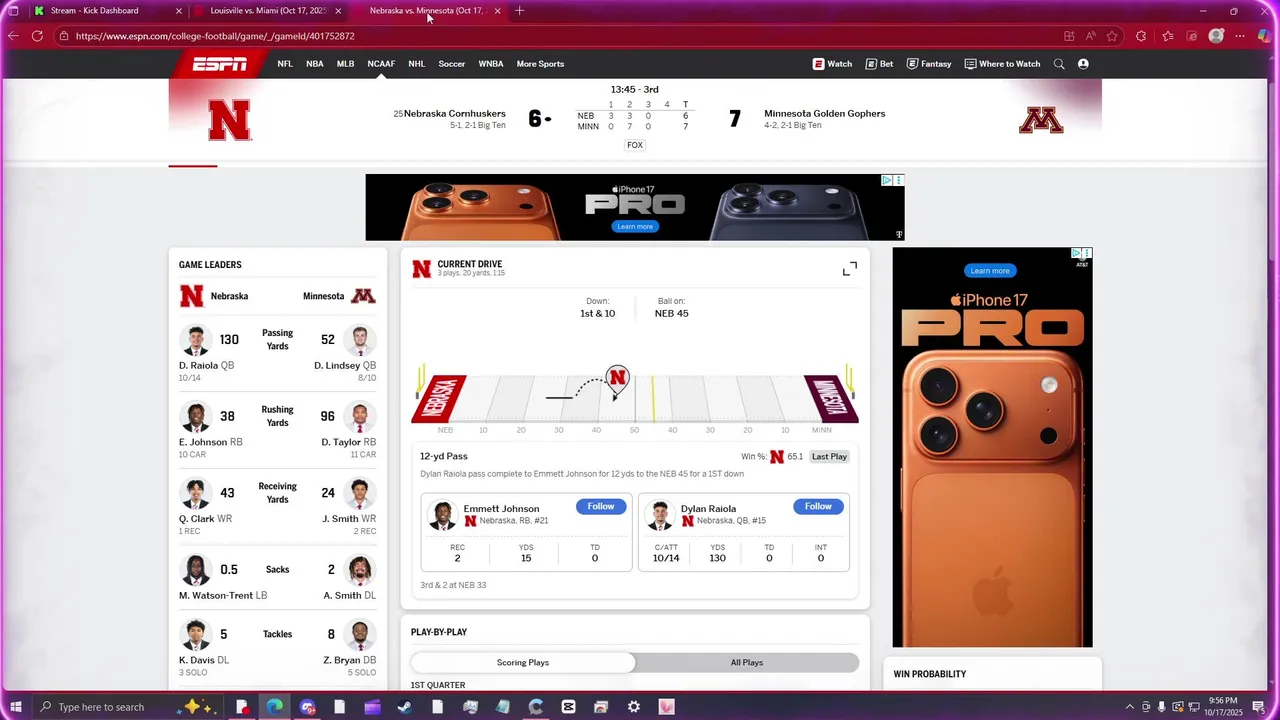Click D. Taylor headshot in Rushing Yards
The height and width of the screenshot is (720, 1280).
pos(360,417)
